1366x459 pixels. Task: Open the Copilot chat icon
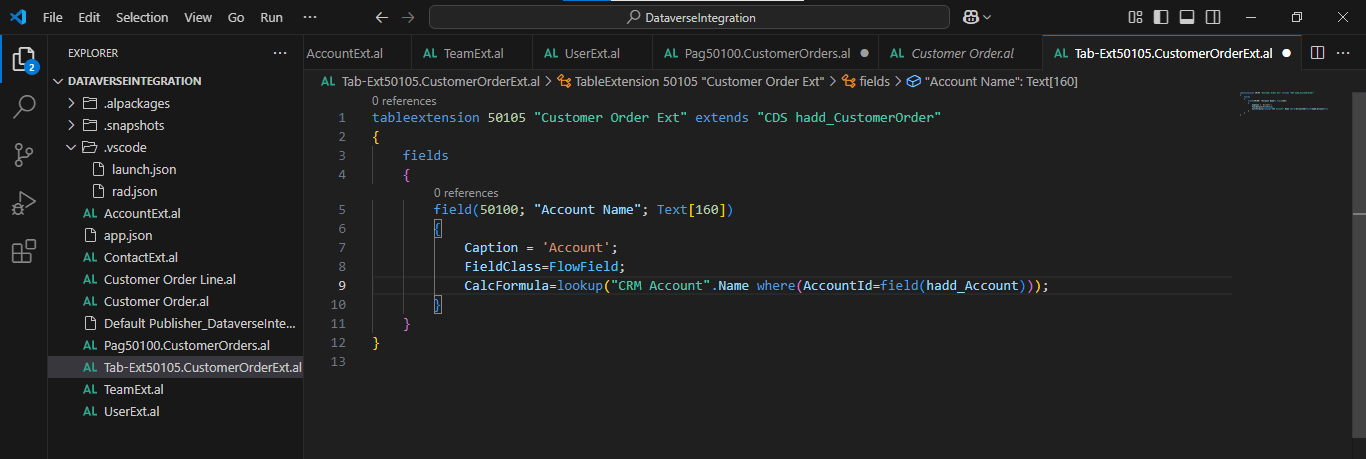pos(969,17)
